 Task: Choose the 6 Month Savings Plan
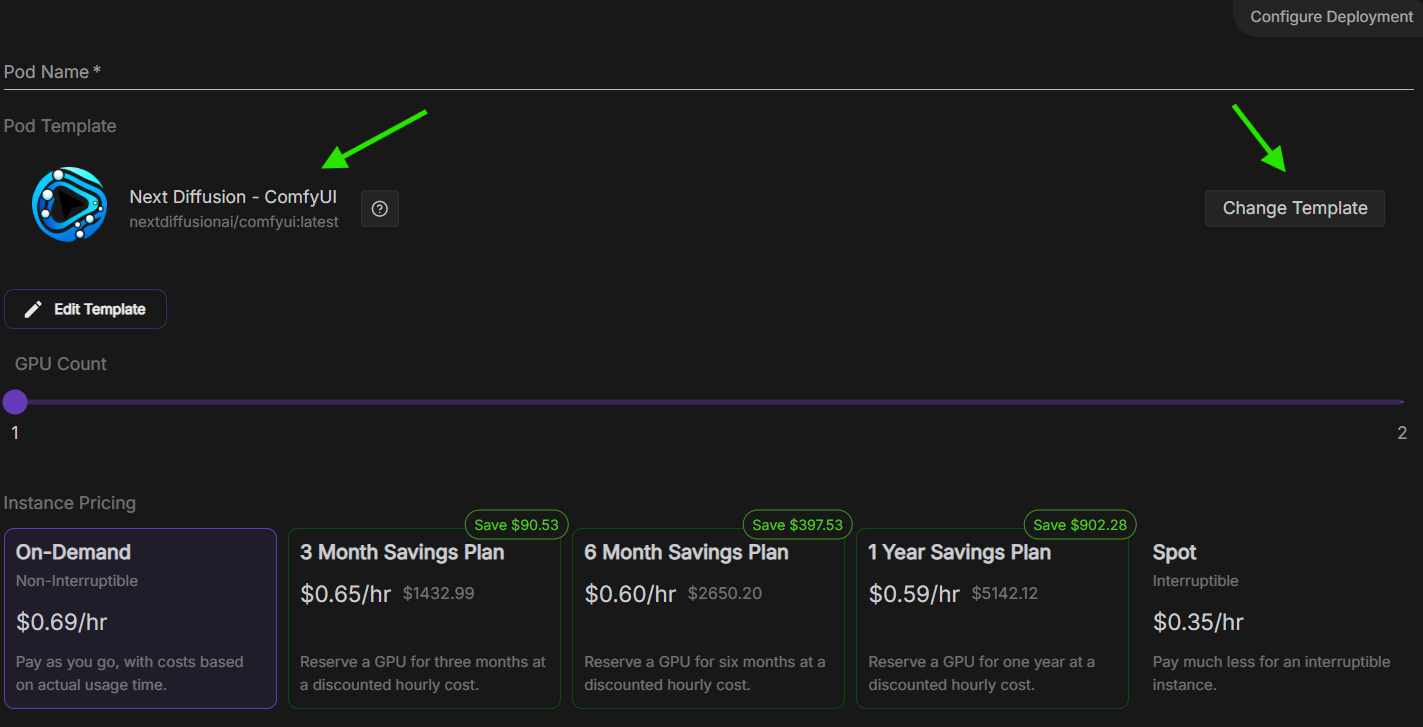(708, 618)
